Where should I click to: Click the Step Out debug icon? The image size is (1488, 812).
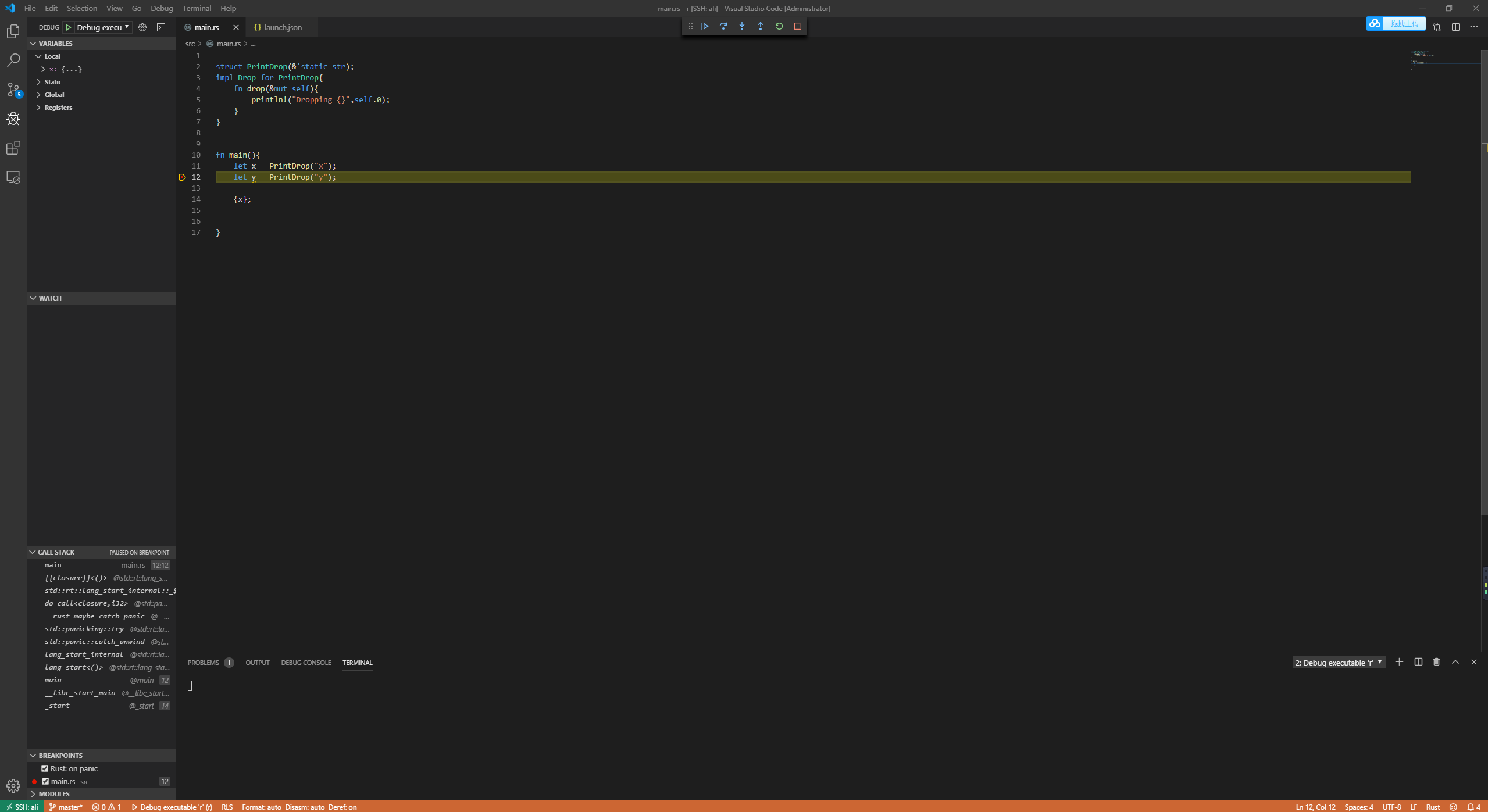click(x=761, y=26)
